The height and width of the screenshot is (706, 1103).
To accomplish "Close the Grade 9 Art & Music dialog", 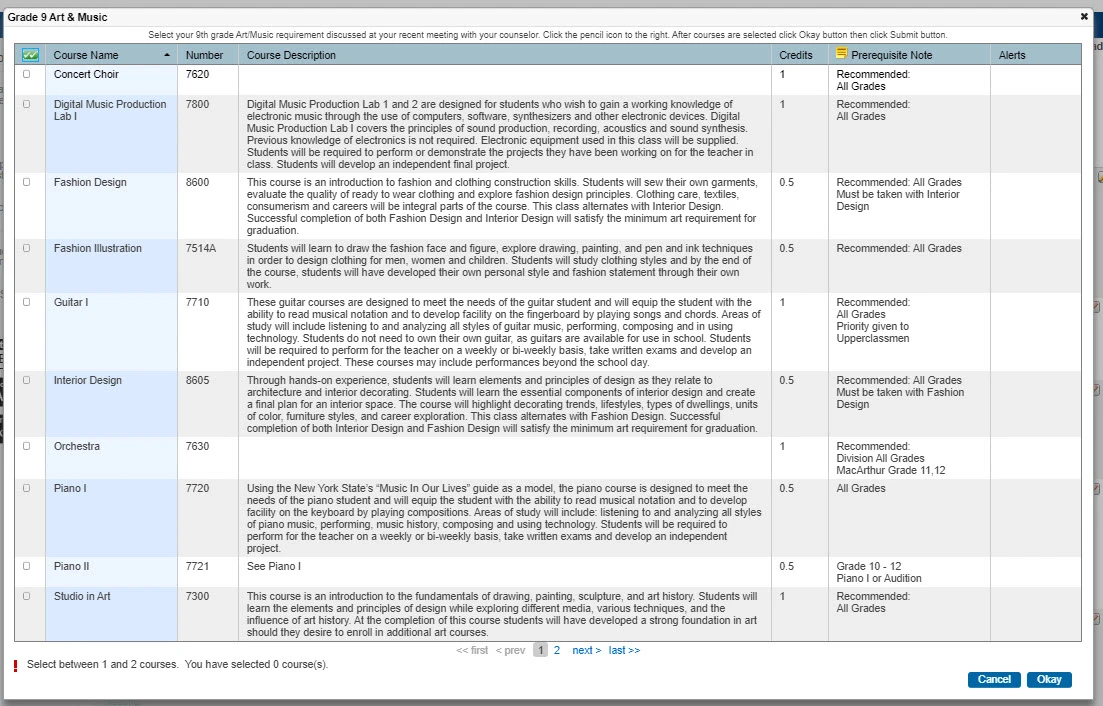I will (1085, 17).
